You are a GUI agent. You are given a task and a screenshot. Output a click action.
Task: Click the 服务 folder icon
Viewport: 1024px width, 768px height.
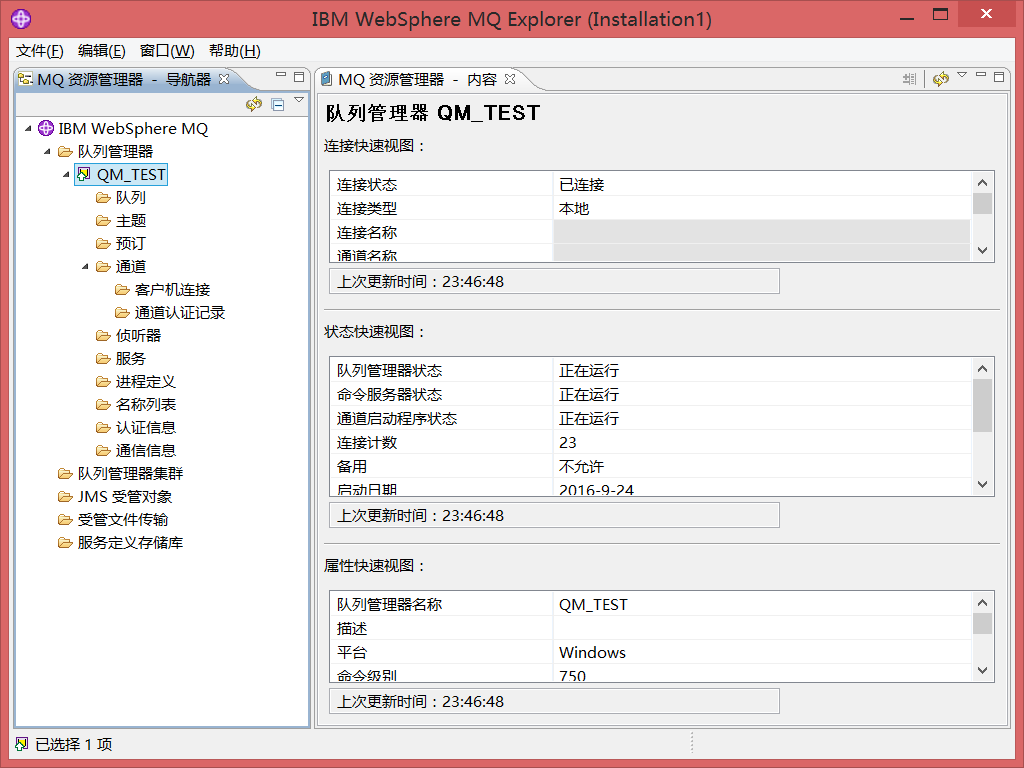103,359
